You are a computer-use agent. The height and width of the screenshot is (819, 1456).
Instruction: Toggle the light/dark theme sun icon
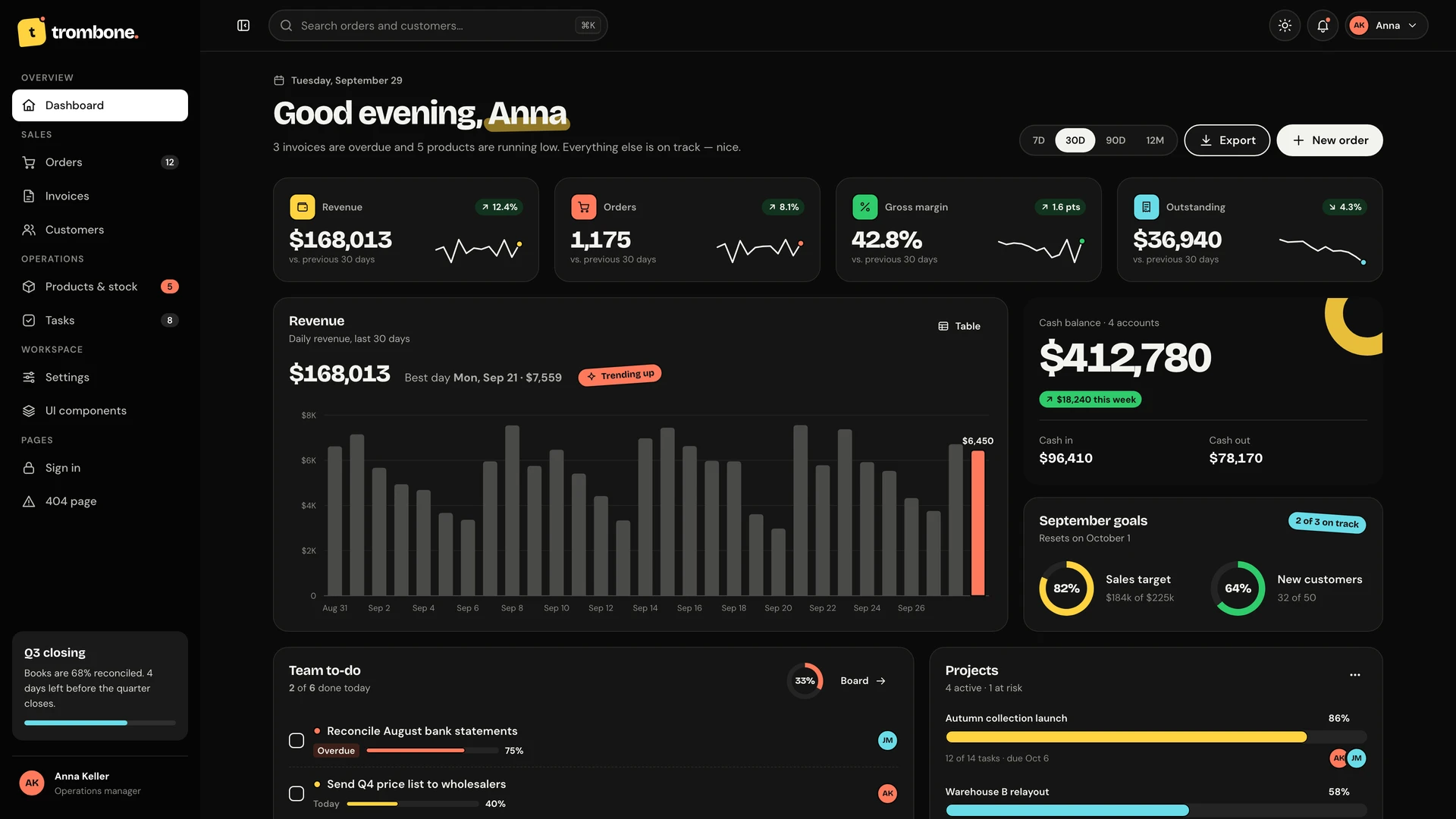[x=1285, y=26]
